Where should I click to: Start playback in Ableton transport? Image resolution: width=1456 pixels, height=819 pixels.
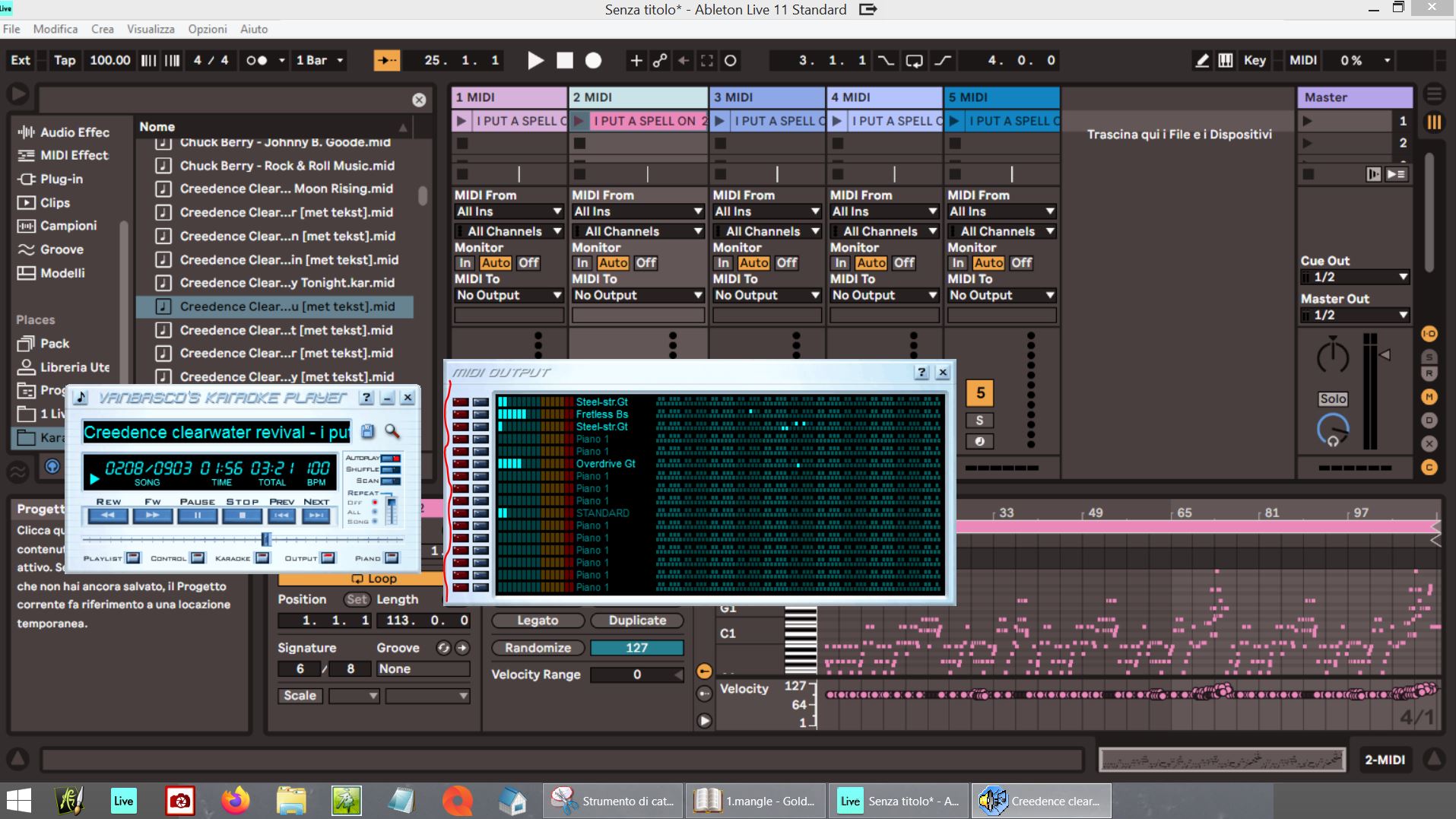pos(536,61)
